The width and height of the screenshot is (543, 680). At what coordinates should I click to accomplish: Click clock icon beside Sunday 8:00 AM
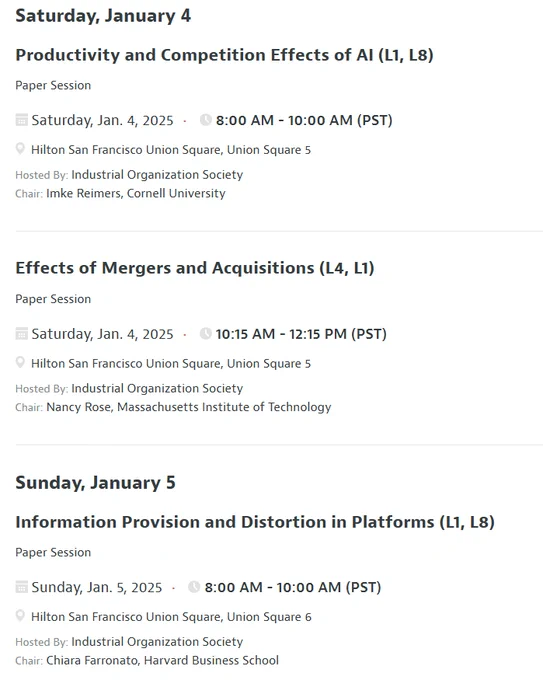(x=194, y=587)
